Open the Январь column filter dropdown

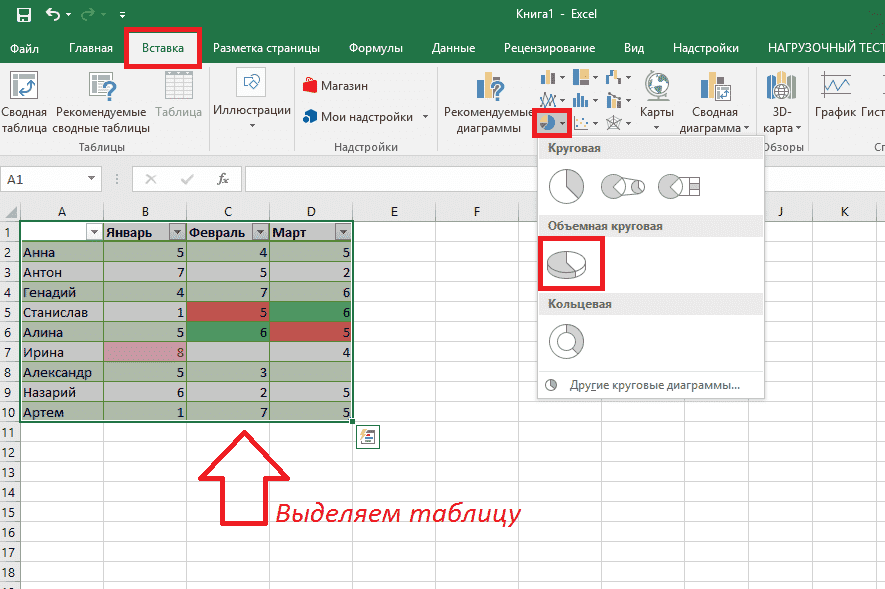[x=176, y=231]
